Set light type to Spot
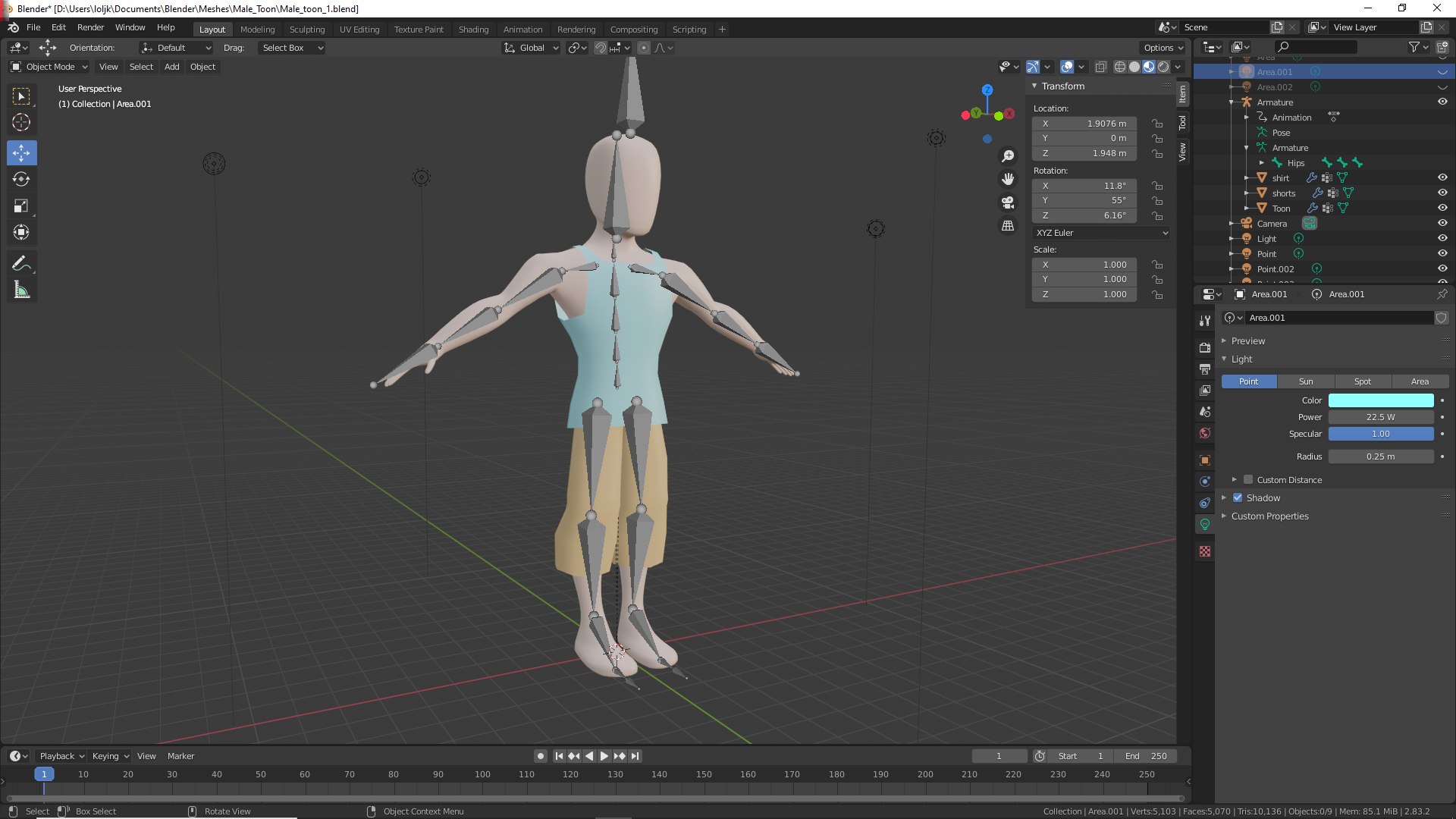The height and width of the screenshot is (819, 1456). tap(1363, 381)
